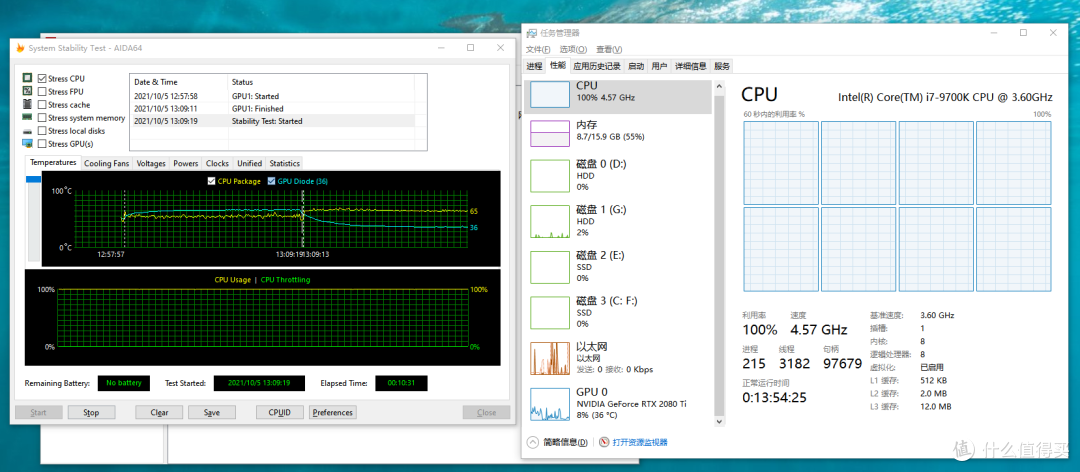Click the Clear button

click(160, 413)
